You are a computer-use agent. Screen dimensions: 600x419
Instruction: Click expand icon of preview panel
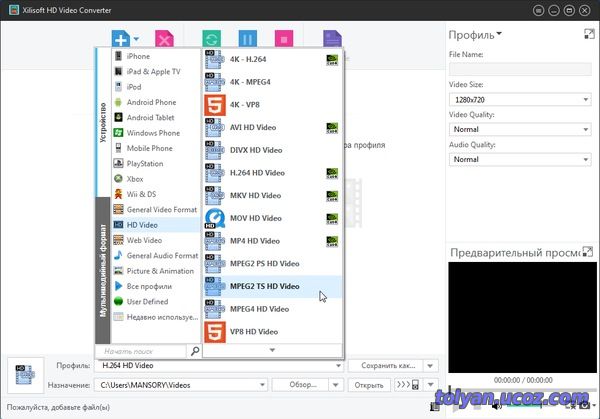tap(587, 252)
